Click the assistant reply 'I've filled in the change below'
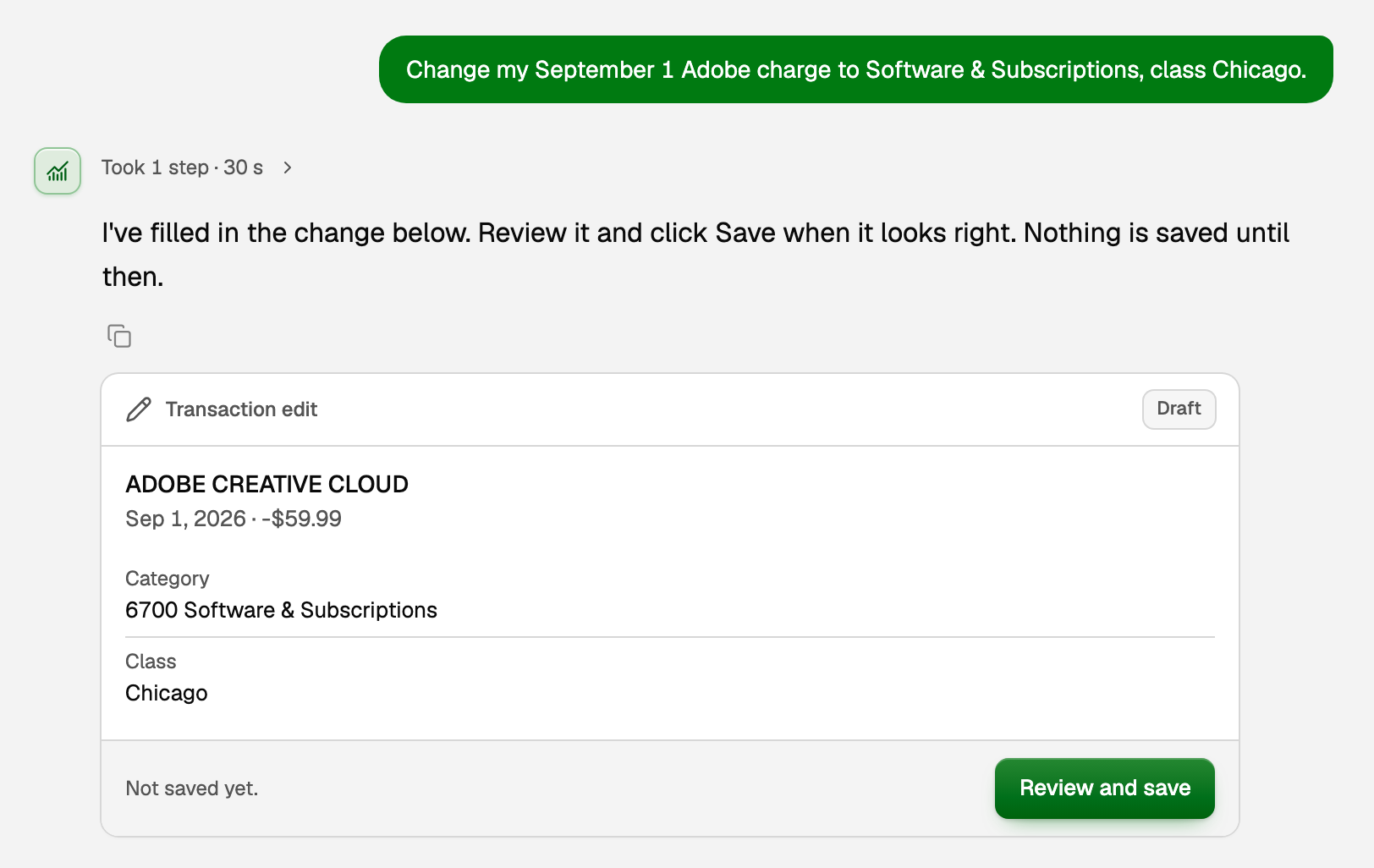The image size is (1374, 868). [x=695, y=255]
